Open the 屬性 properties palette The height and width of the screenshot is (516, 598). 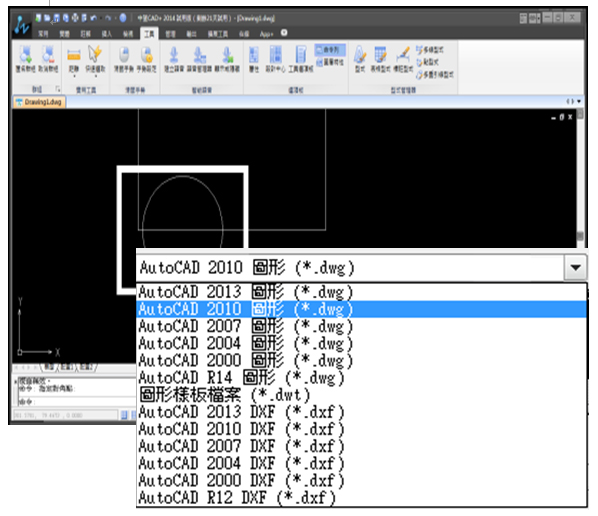[x=254, y=58]
